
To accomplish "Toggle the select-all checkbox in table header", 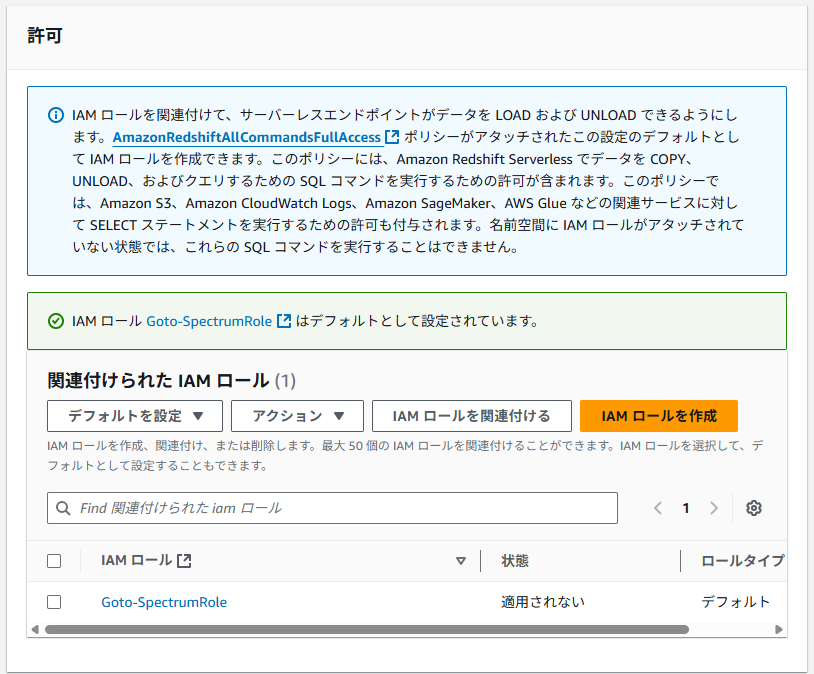I will (54, 561).
